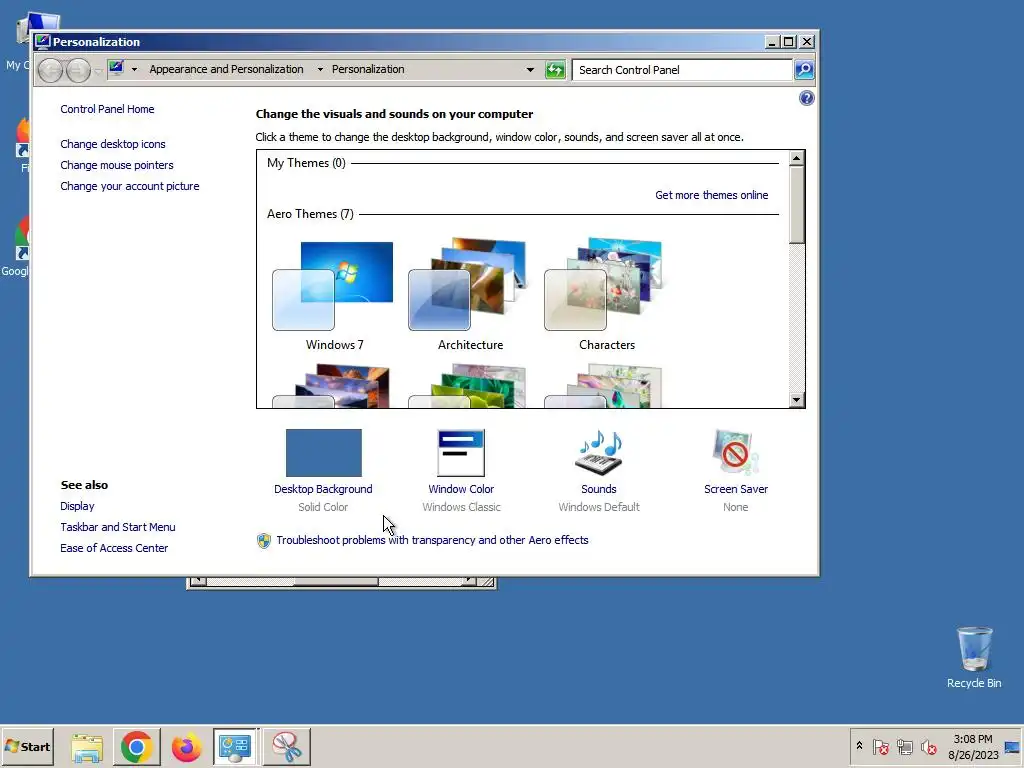Select the Characters theme
The height and width of the screenshot is (768, 1024).
(x=606, y=296)
